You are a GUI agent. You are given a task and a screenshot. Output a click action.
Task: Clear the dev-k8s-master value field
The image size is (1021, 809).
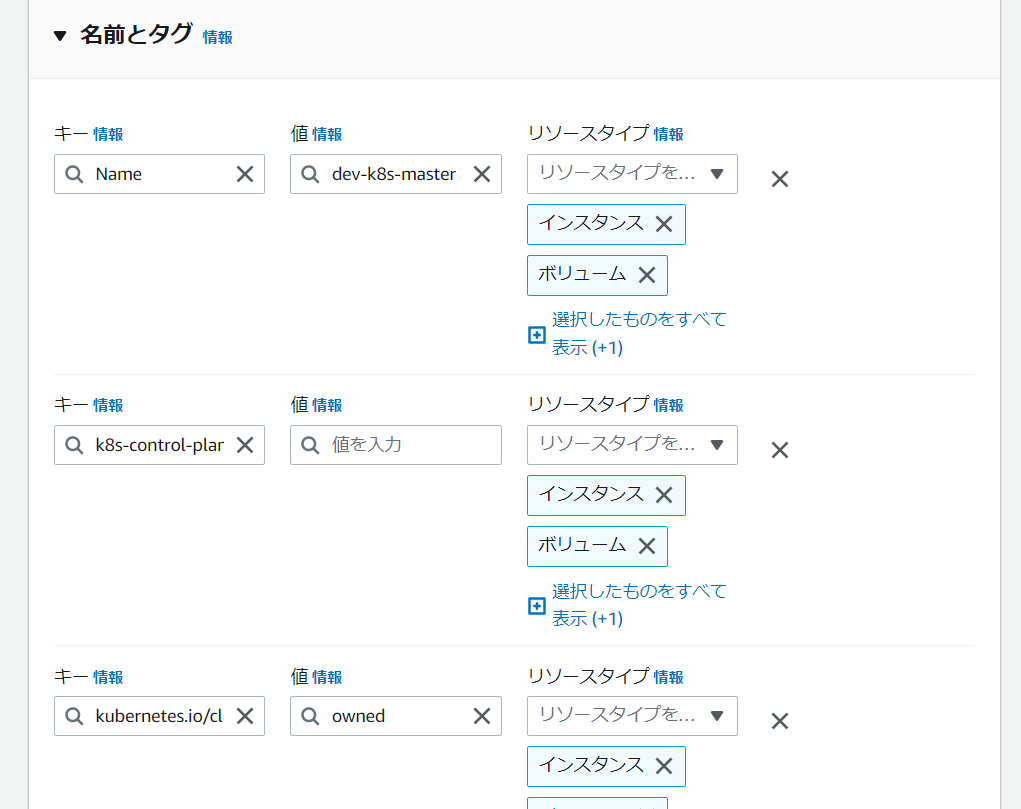tap(481, 174)
